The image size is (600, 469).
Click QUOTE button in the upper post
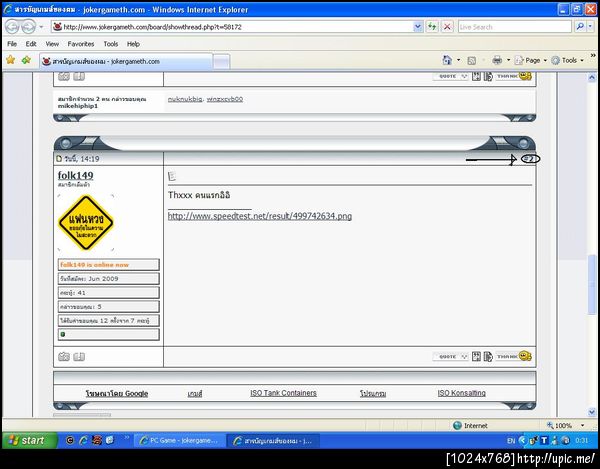(x=450, y=76)
